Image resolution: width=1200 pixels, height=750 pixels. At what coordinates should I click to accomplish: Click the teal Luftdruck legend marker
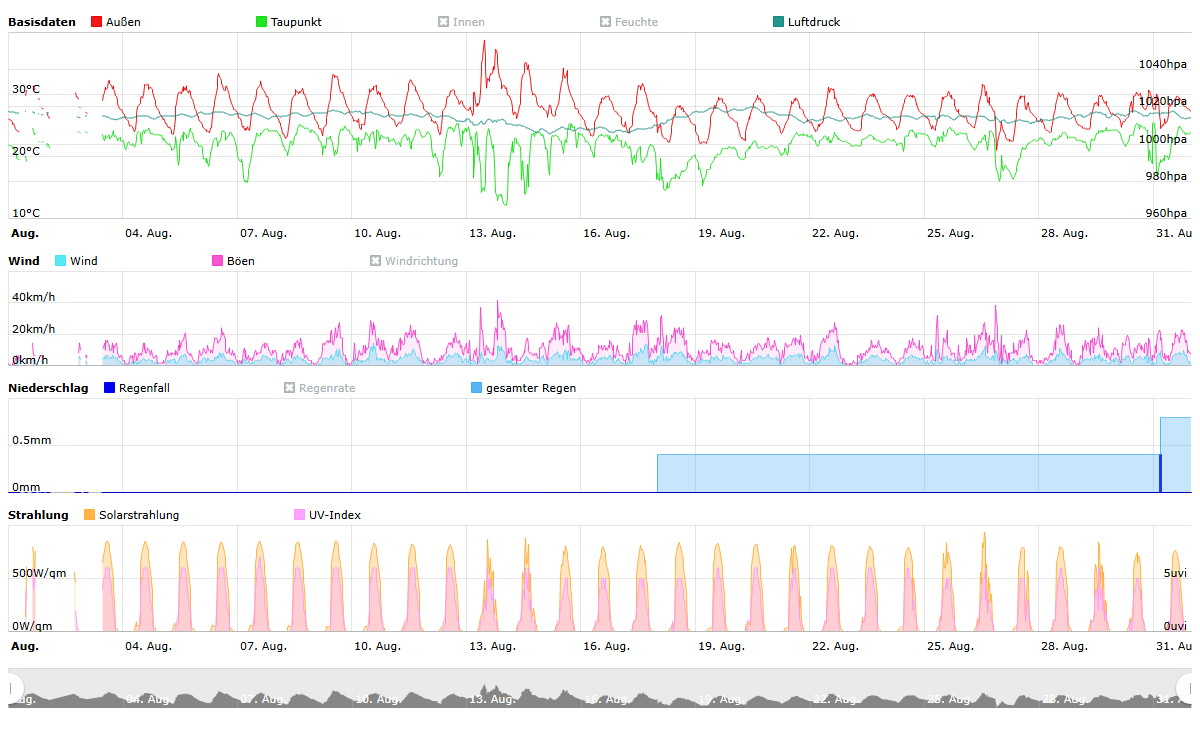pos(779,22)
